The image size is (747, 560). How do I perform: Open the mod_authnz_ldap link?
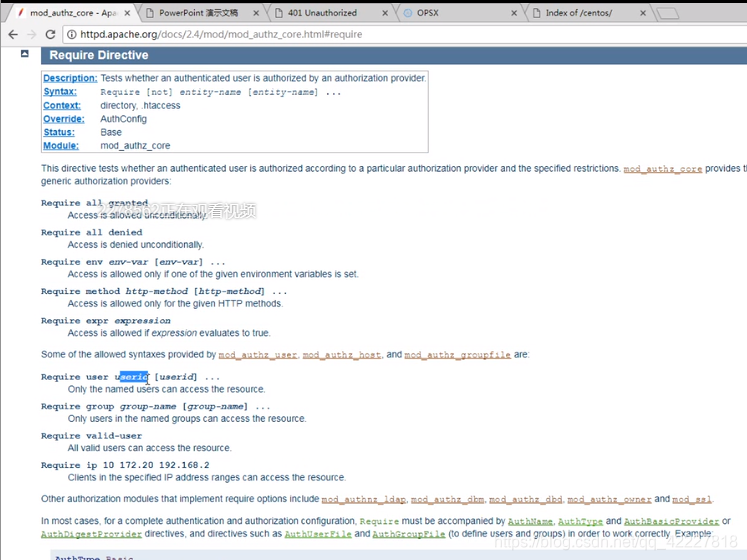363,499
